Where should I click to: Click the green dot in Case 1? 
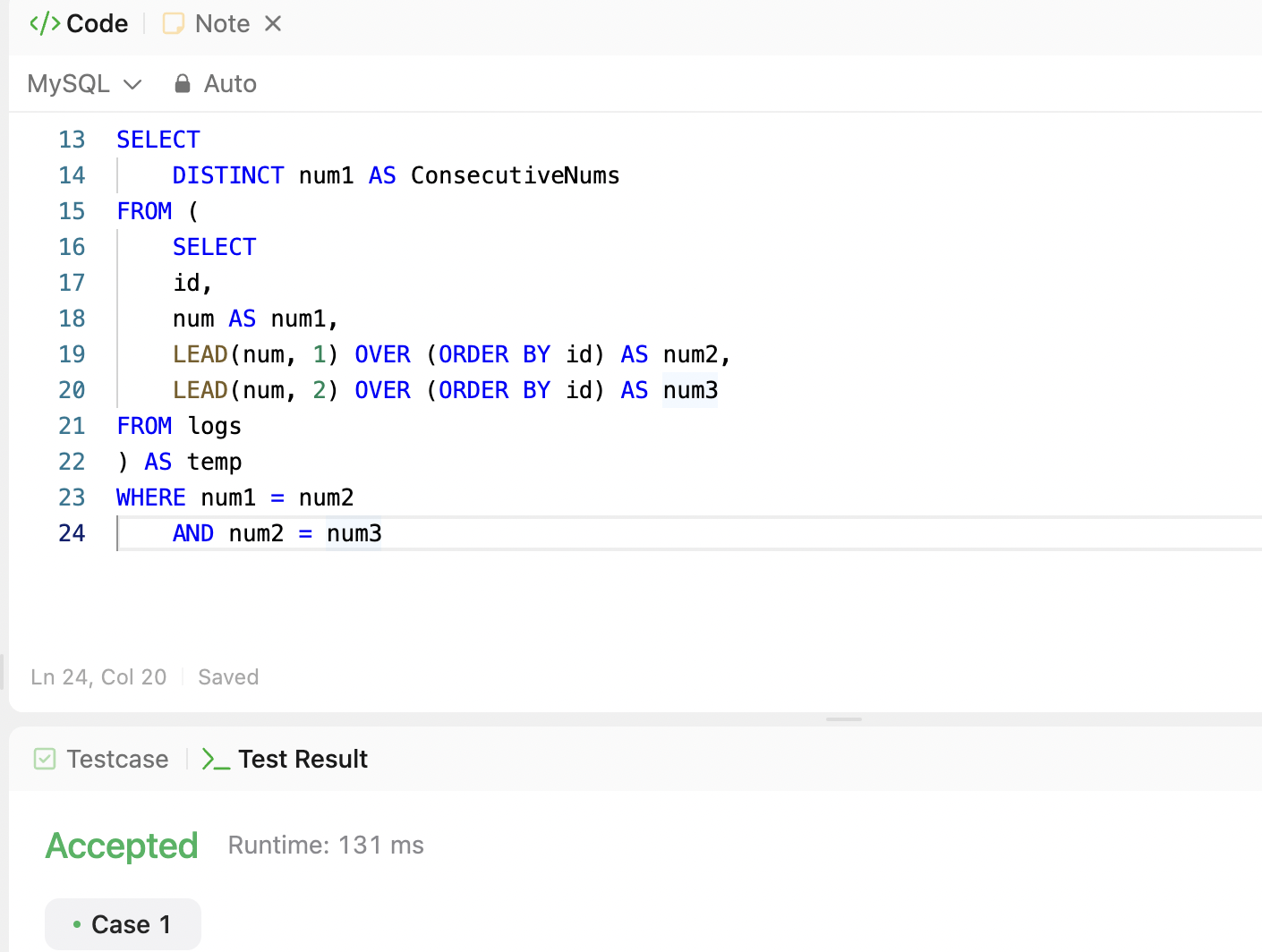(77, 924)
